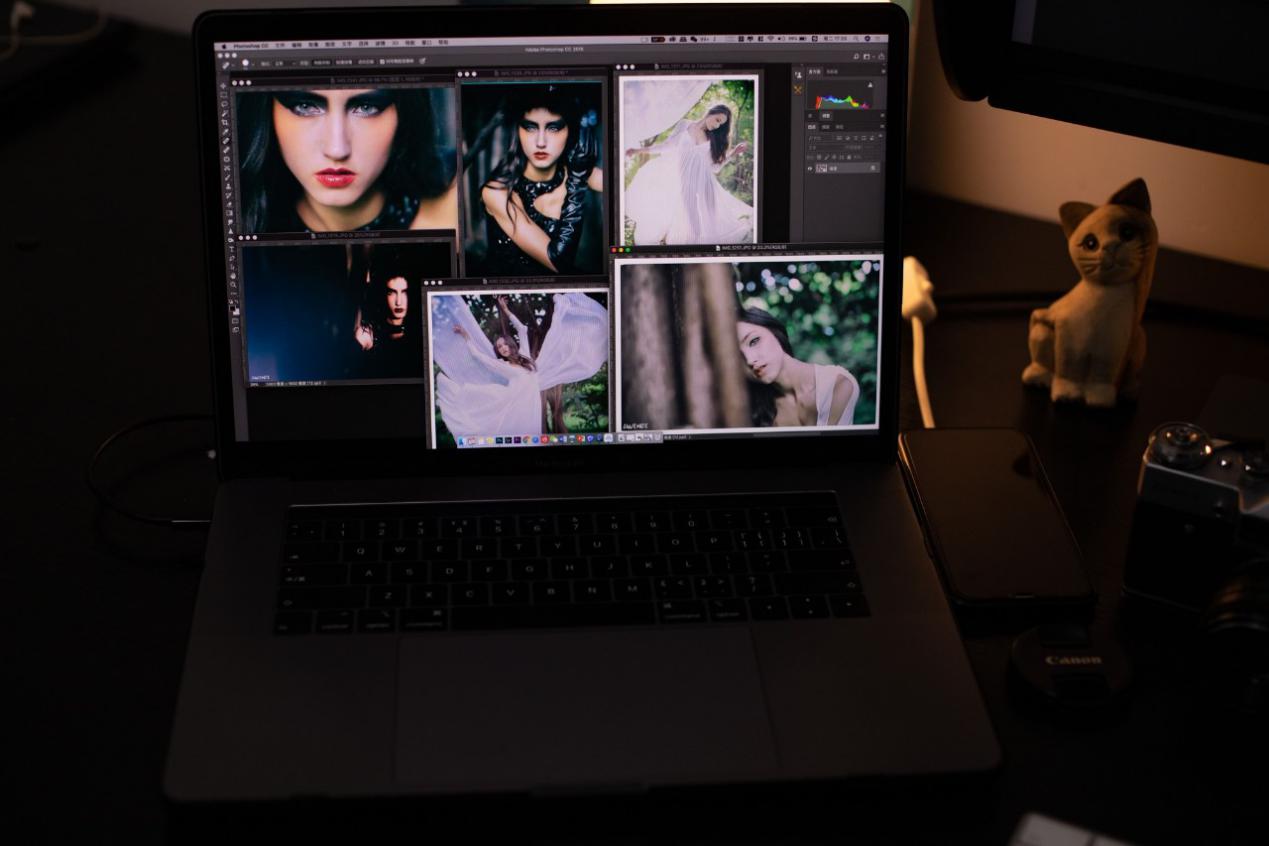Image resolution: width=1269 pixels, height=846 pixels.
Task: Open the Layers panel options menu
Action: click(x=882, y=126)
